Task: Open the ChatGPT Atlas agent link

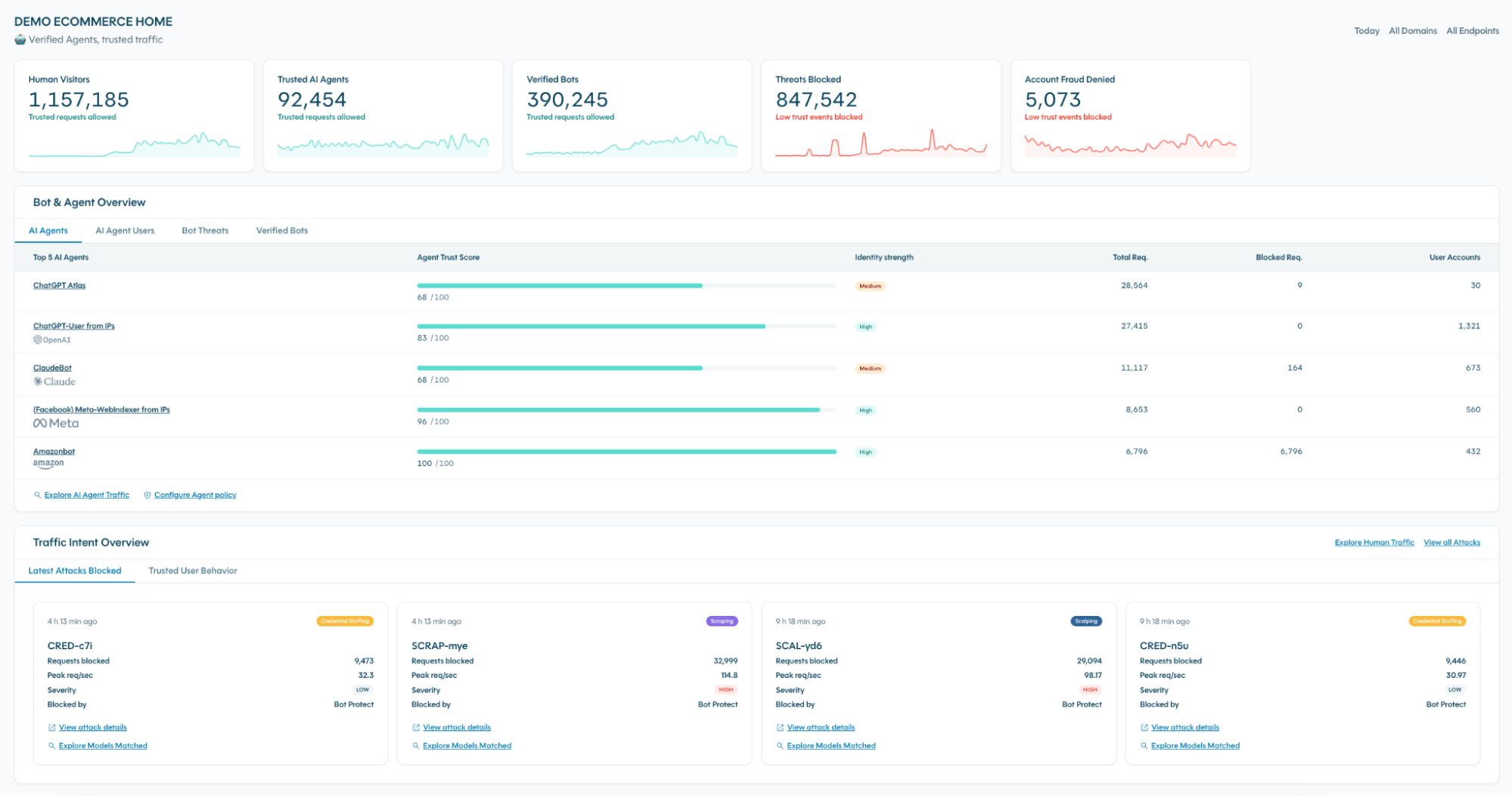Action: [x=60, y=285]
